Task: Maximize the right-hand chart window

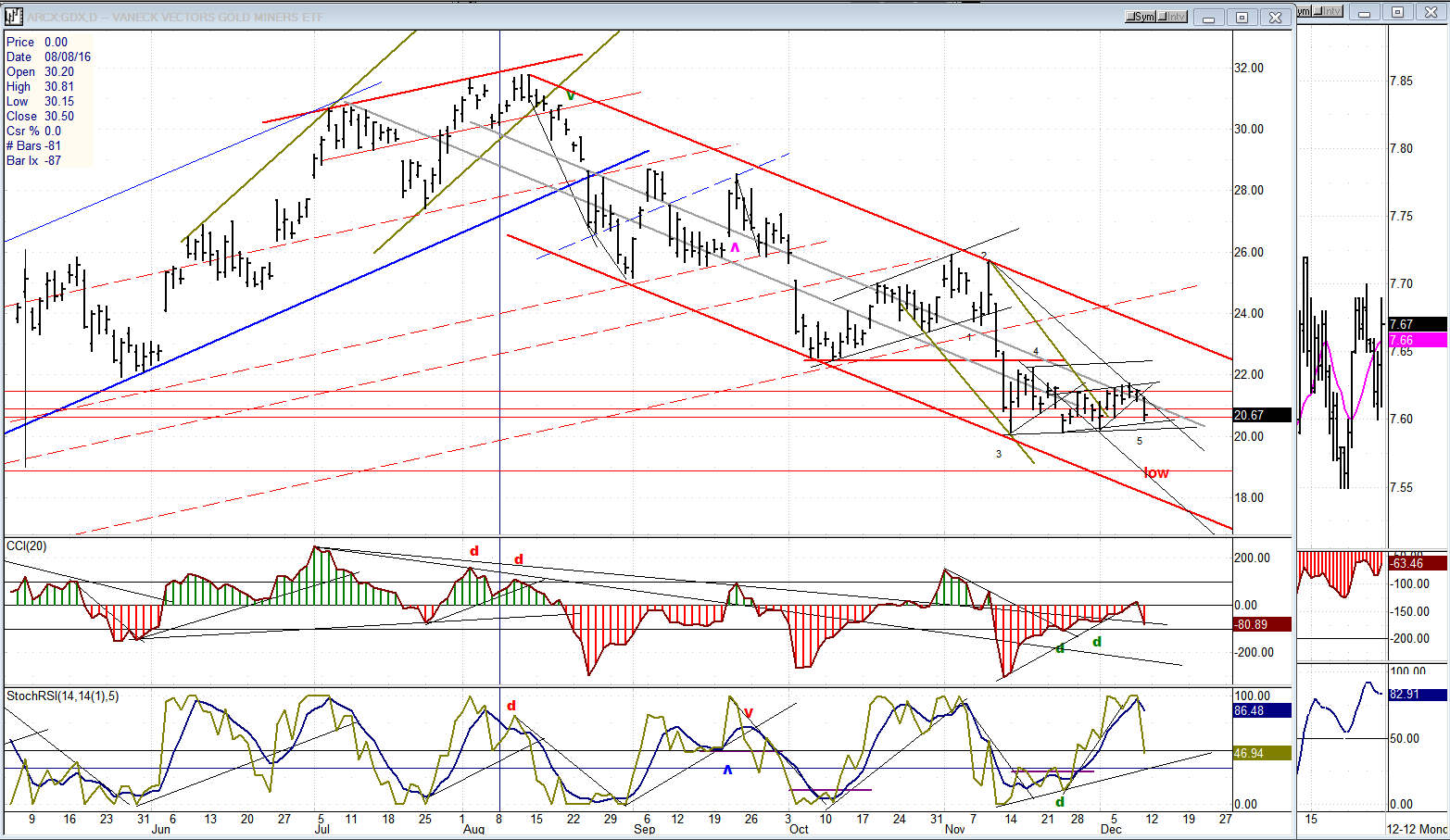Action: pyautogui.click(x=1397, y=11)
